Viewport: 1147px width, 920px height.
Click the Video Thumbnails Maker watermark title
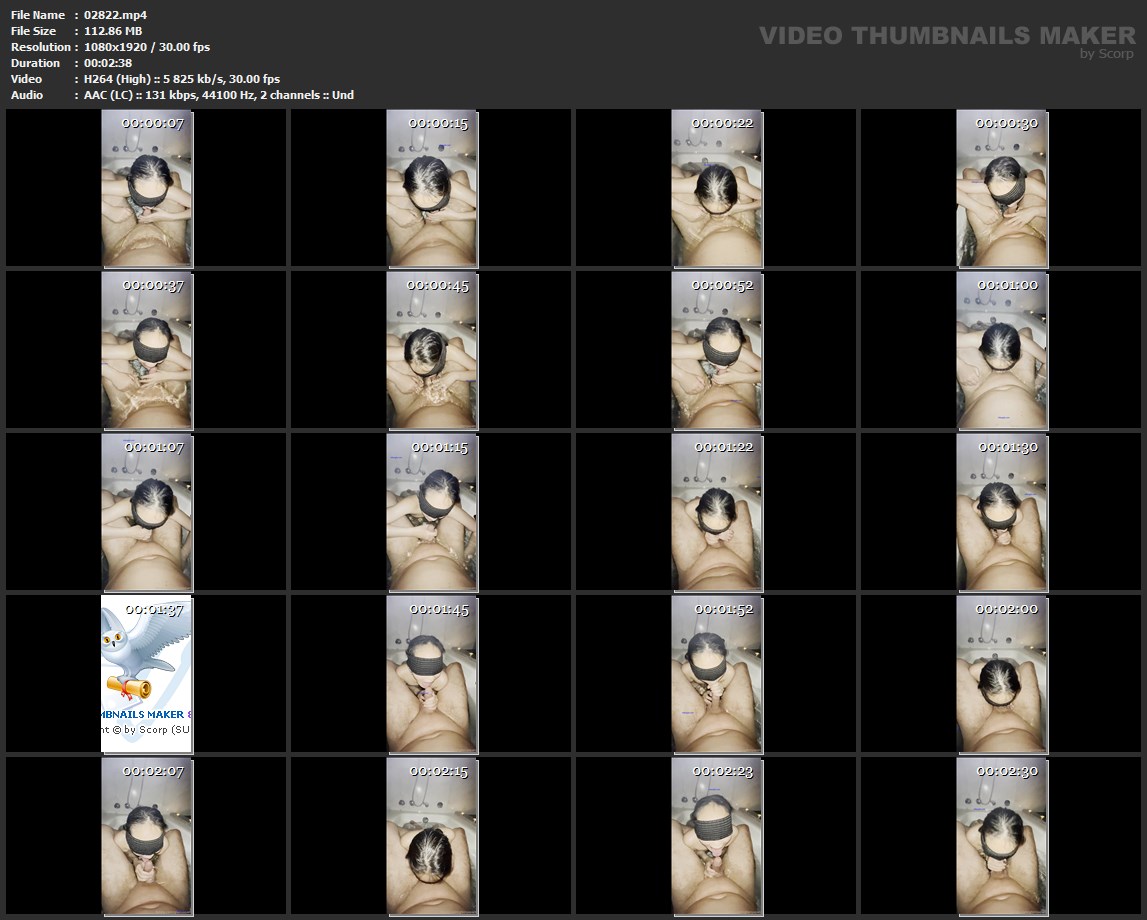pyautogui.click(x=946, y=35)
